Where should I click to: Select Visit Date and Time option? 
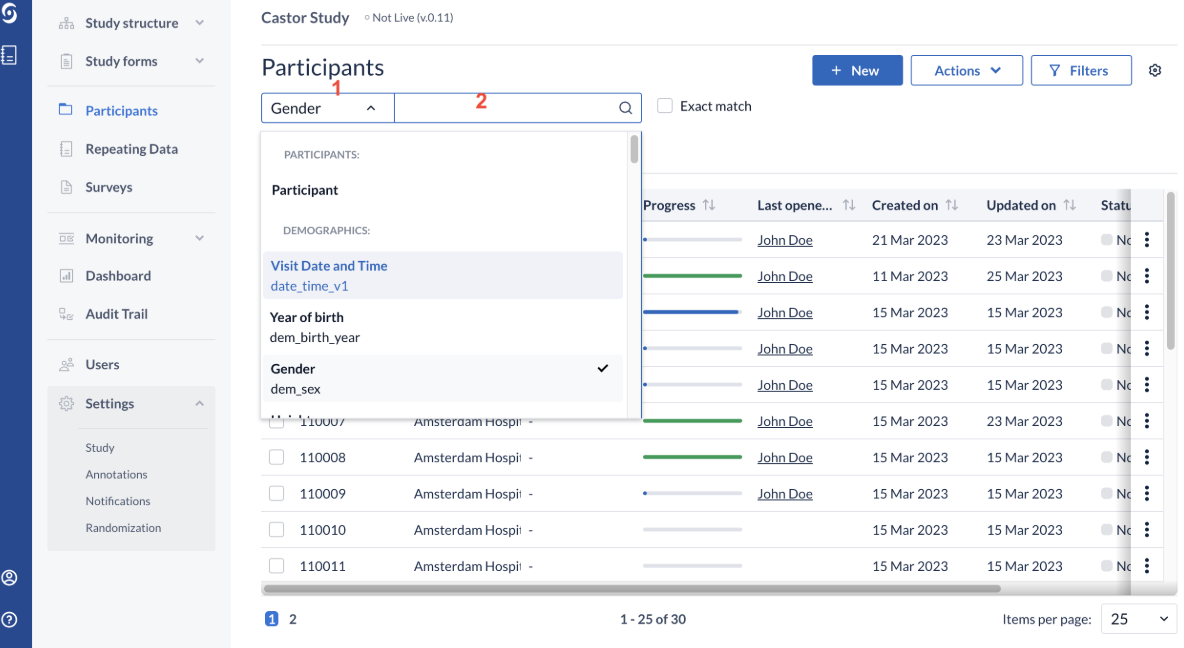tap(444, 276)
